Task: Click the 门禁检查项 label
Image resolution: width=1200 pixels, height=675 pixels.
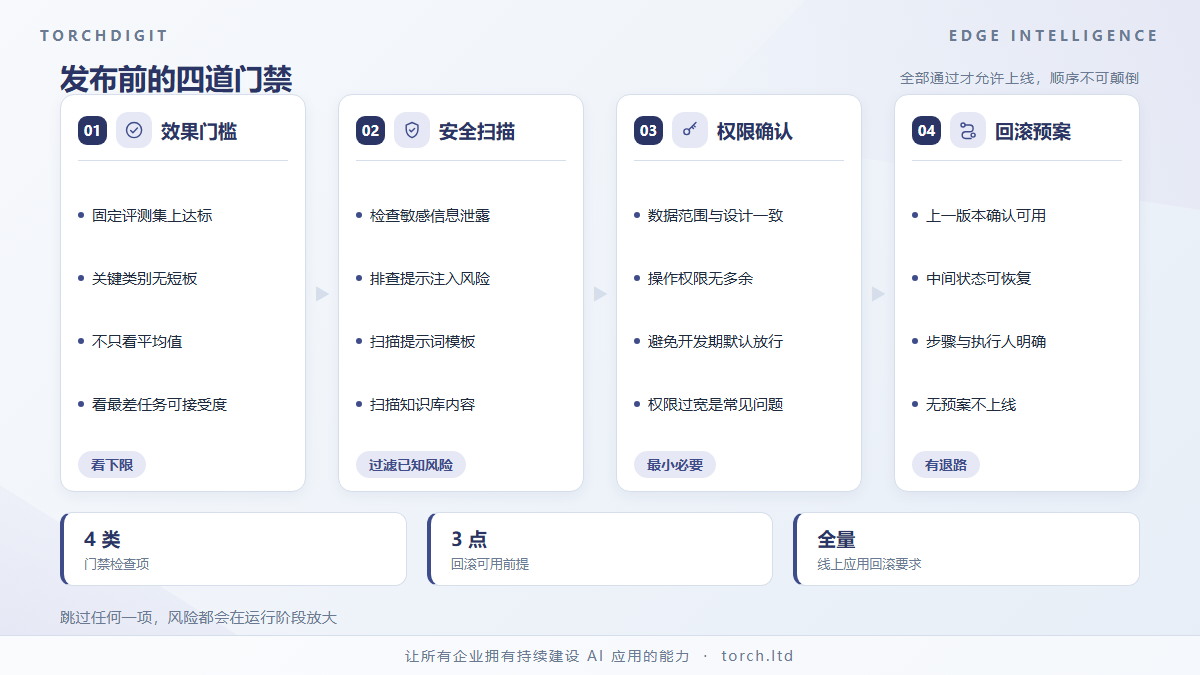Action: tap(117, 564)
